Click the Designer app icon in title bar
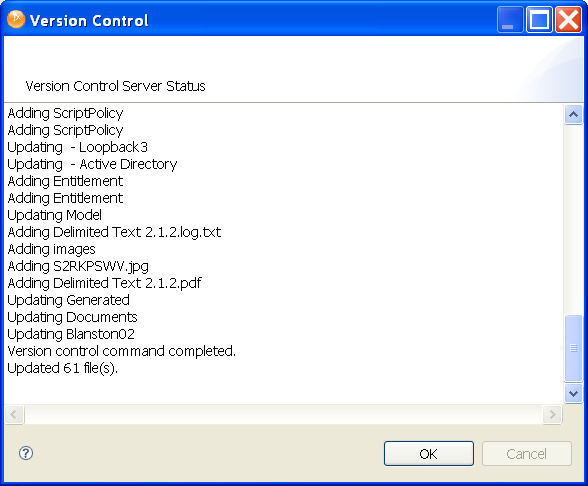Screen dimensions: 588x486 tap(16, 20)
